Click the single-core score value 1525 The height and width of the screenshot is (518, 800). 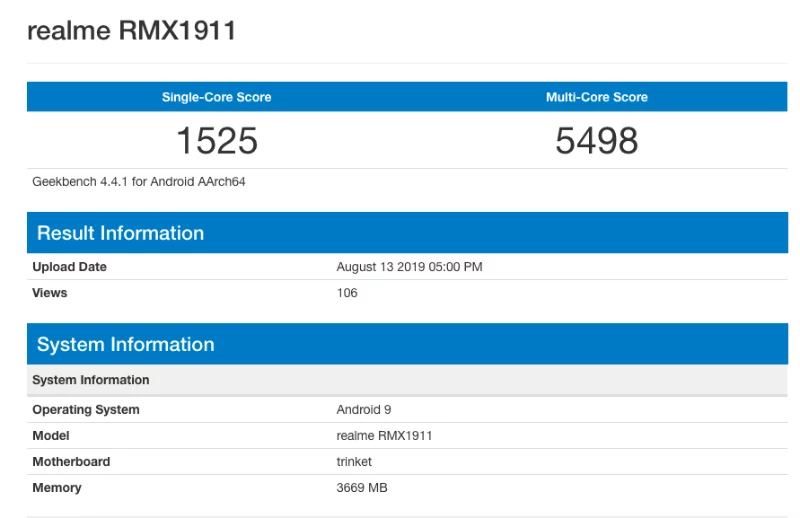[217, 140]
